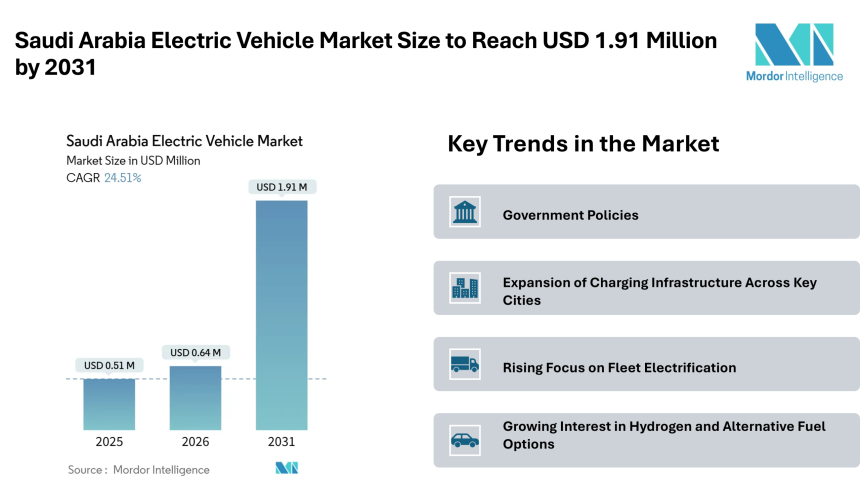Click the USD 0.64 M value label

[195, 352]
